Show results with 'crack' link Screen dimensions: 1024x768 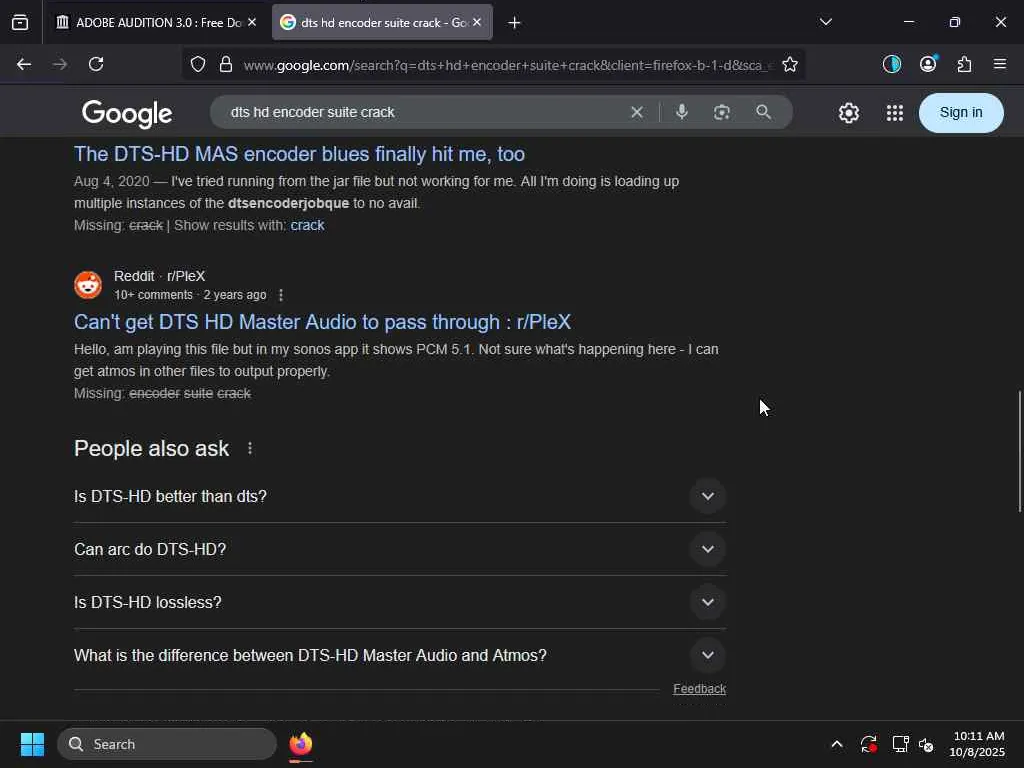(x=307, y=225)
